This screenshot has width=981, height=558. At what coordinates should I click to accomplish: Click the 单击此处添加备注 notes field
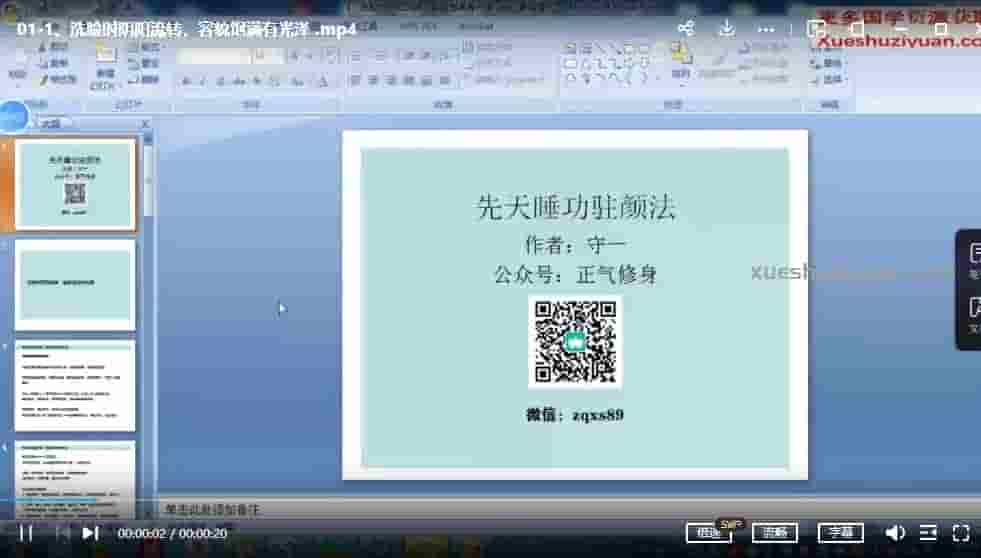pyautogui.click(x=213, y=510)
